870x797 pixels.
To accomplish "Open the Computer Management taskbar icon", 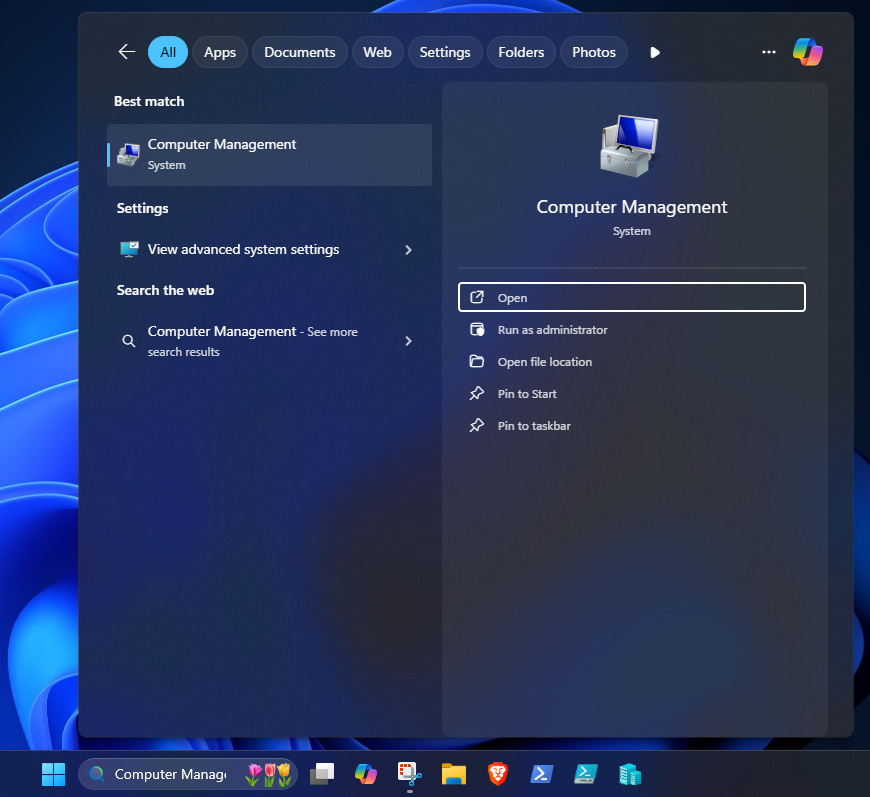I will point(629,773).
